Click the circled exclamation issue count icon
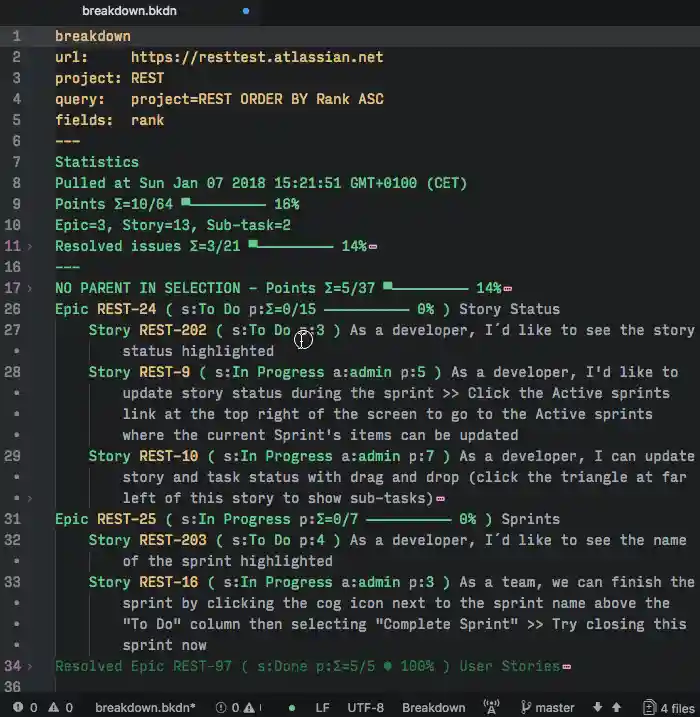 [x=220, y=708]
